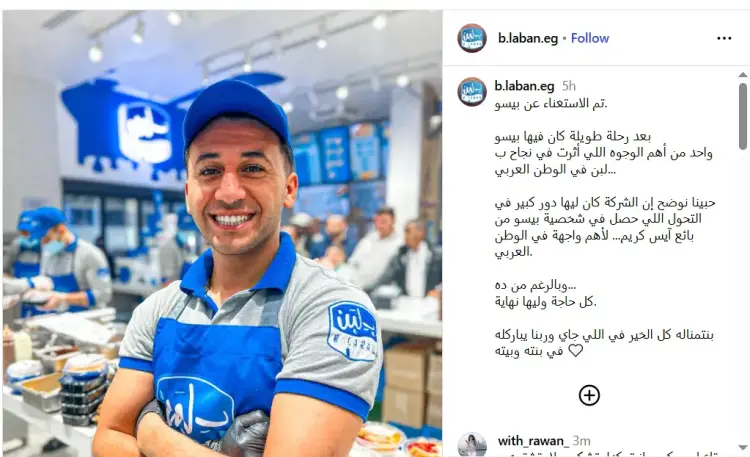
Task: Open b.laban.eg username above the caption text
Action: click(524, 86)
